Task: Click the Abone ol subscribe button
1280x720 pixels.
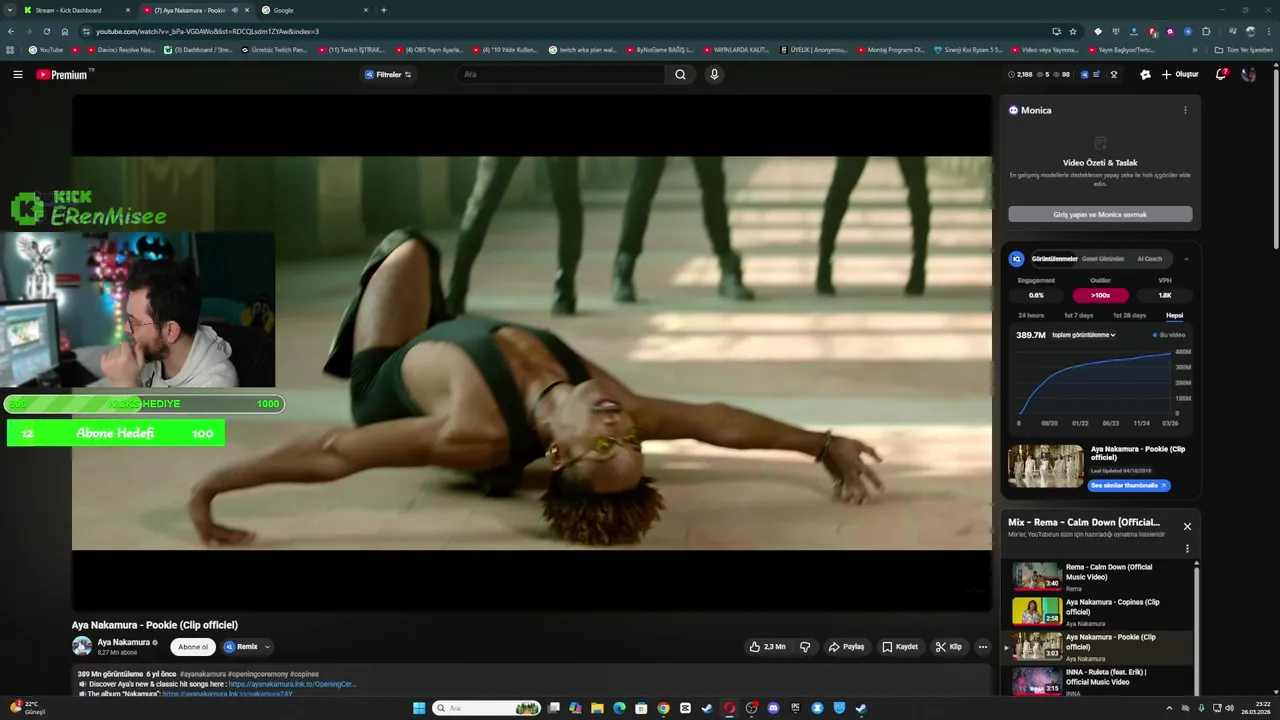Action: click(x=193, y=647)
